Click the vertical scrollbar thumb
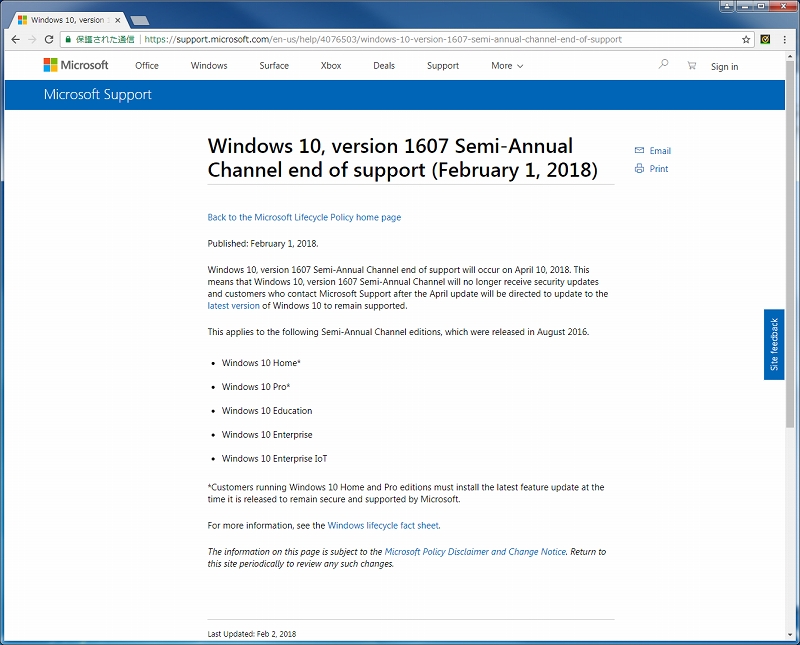 coord(790,243)
